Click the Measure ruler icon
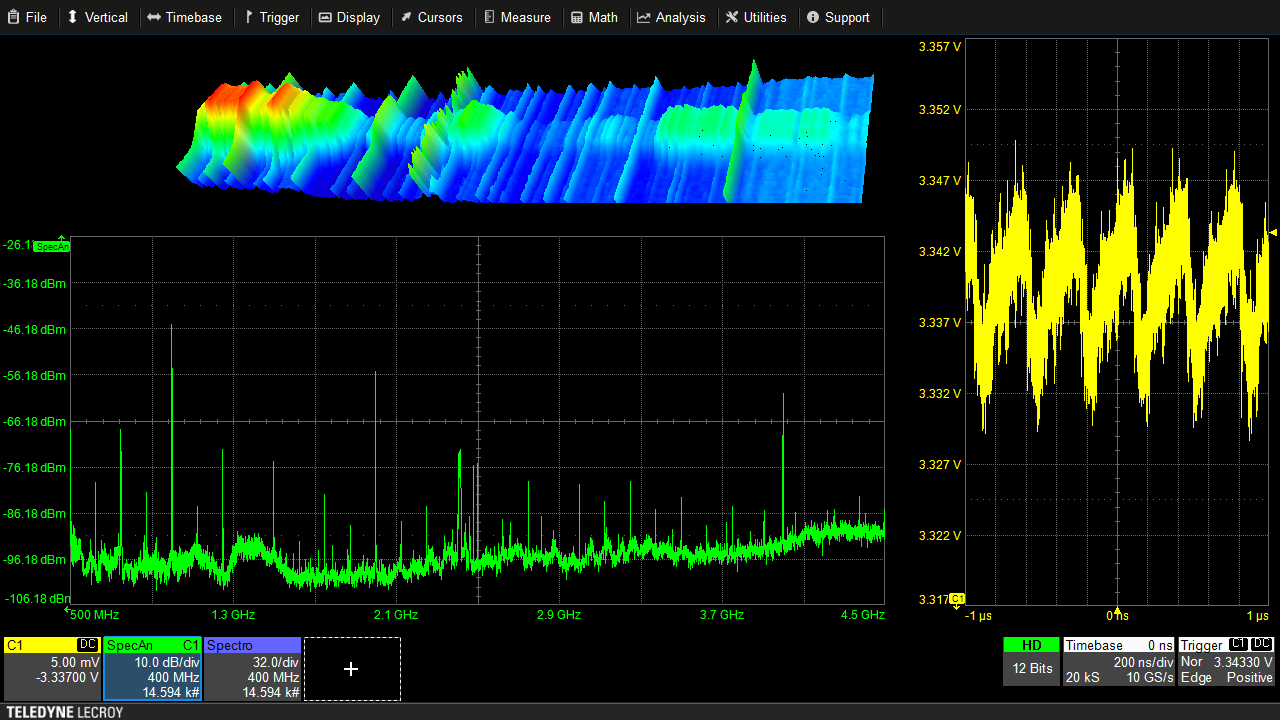 coord(489,17)
